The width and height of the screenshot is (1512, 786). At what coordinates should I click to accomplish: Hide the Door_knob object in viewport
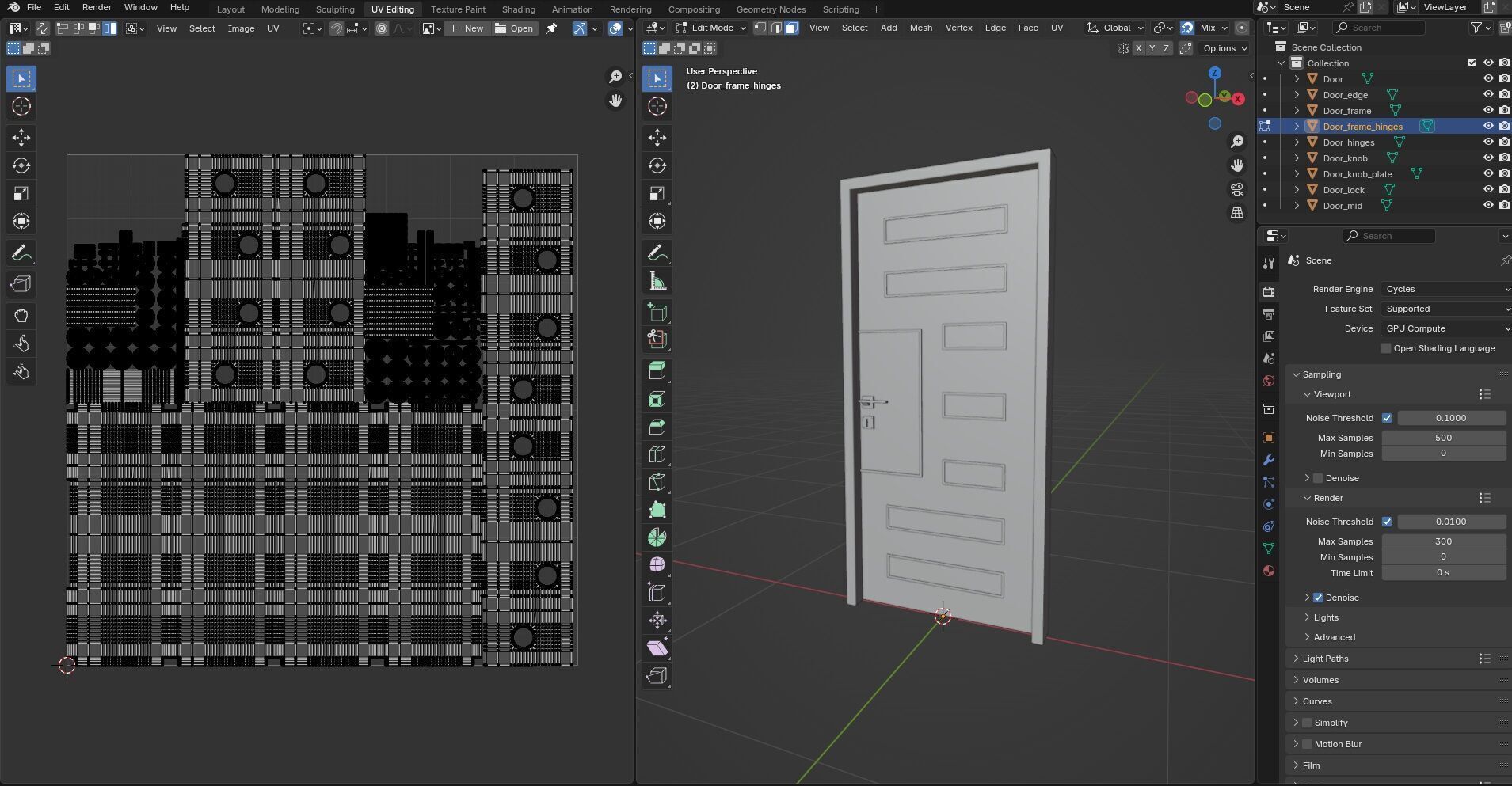tap(1488, 158)
